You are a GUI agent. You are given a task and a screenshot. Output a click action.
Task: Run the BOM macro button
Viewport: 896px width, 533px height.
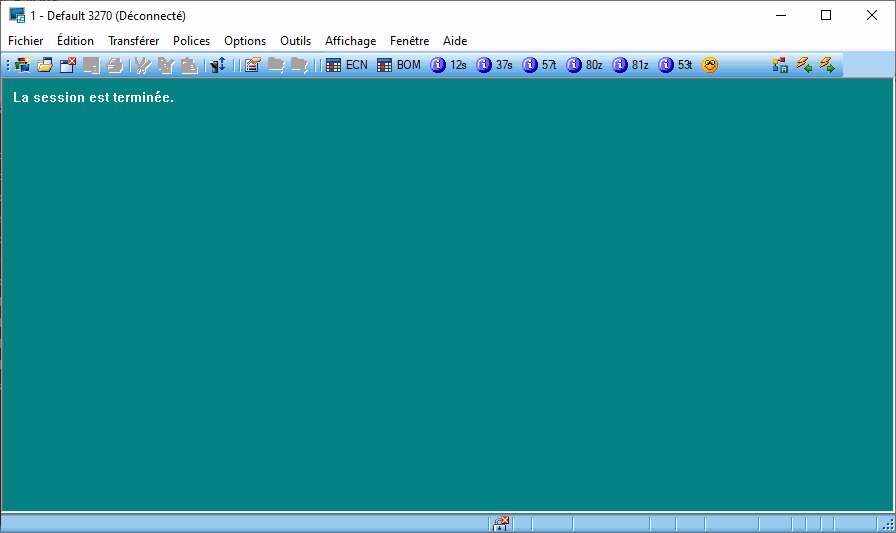point(399,65)
